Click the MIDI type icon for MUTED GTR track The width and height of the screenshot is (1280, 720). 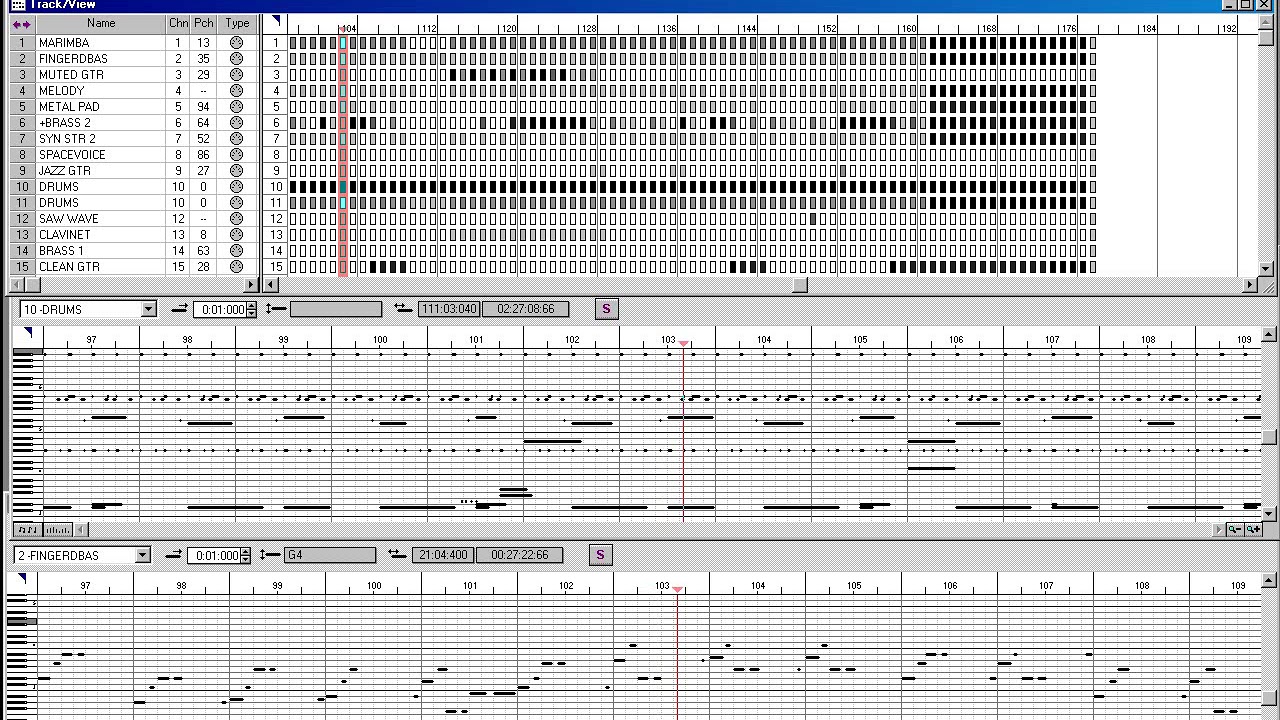pos(236,75)
